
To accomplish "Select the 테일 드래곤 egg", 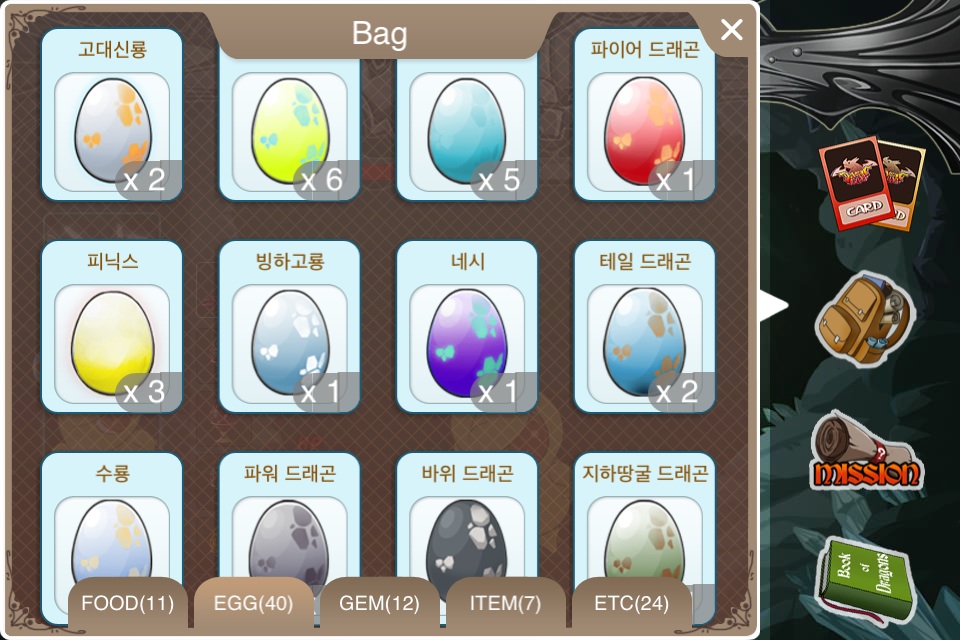I will (x=645, y=326).
